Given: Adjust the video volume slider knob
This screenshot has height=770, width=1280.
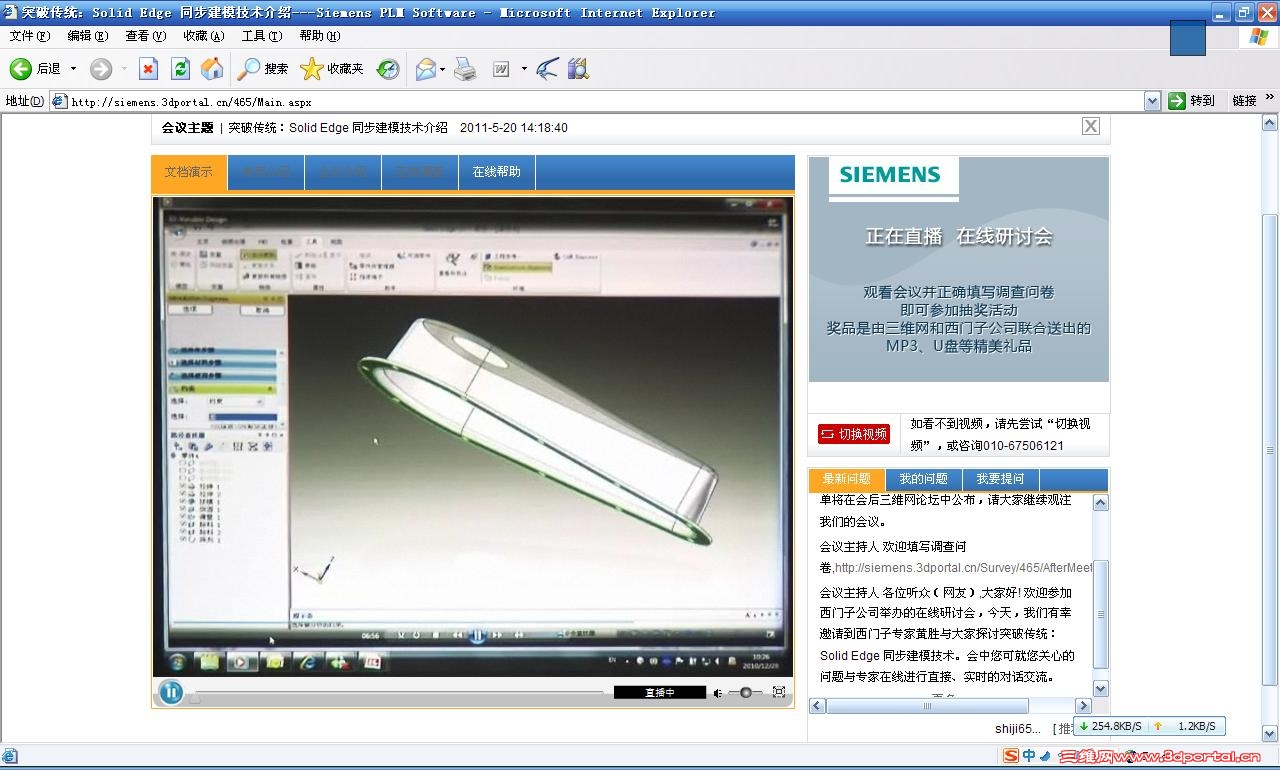Looking at the screenshot, I should tap(746, 692).
